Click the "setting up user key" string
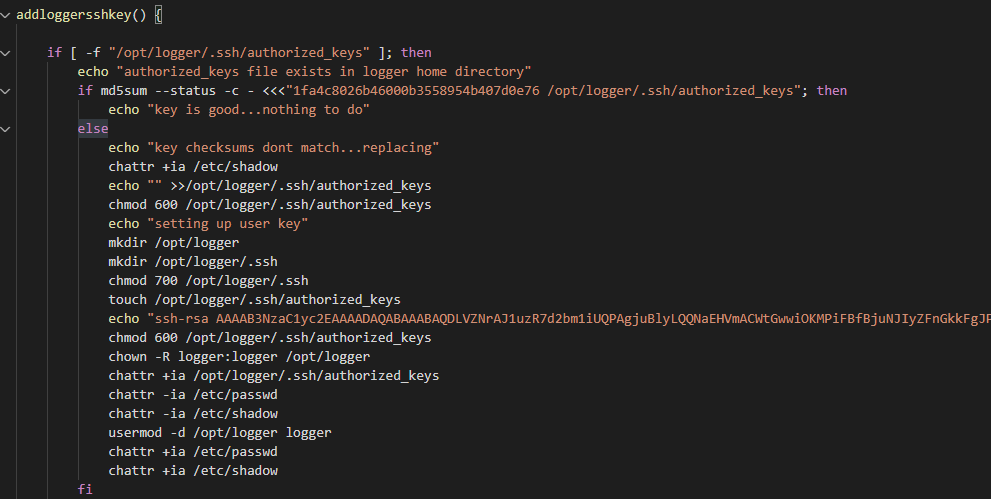Viewport: 991px width, 499px height. [228, 224]
